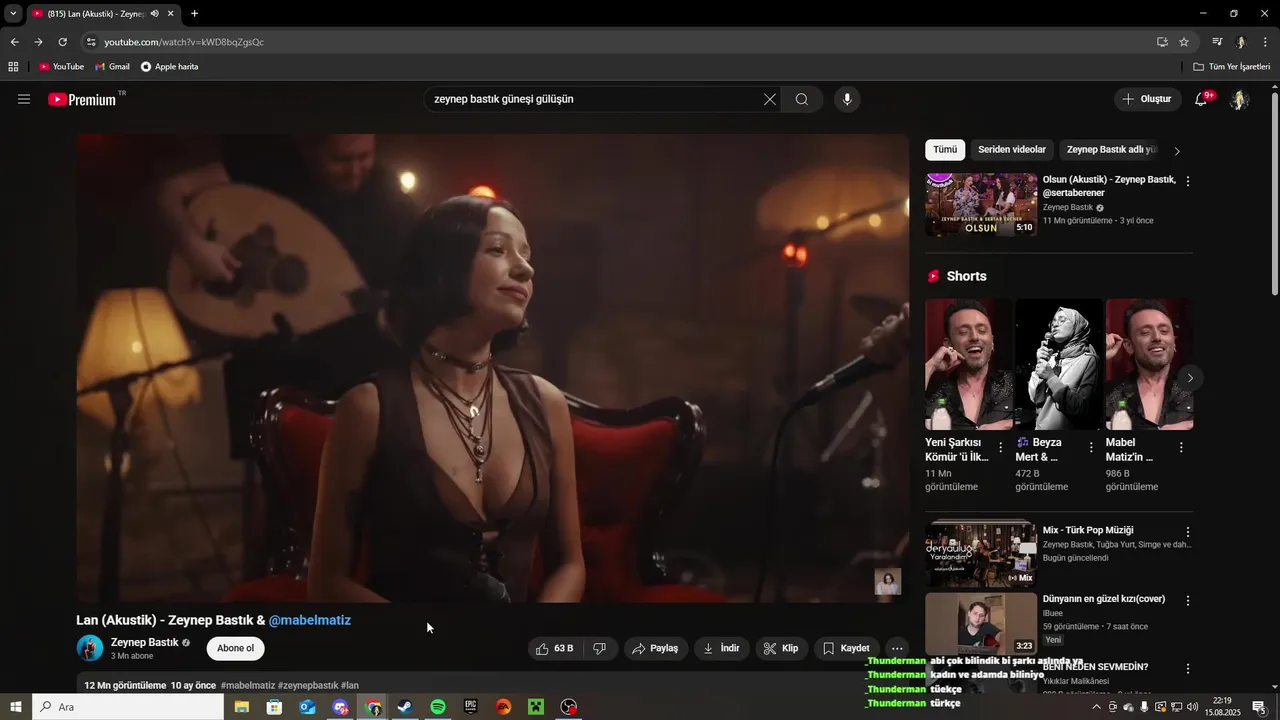Open options for Yeni Şarkısı Kömür short
Screen dimensions: 1280x720
[x=1001, y=447]
